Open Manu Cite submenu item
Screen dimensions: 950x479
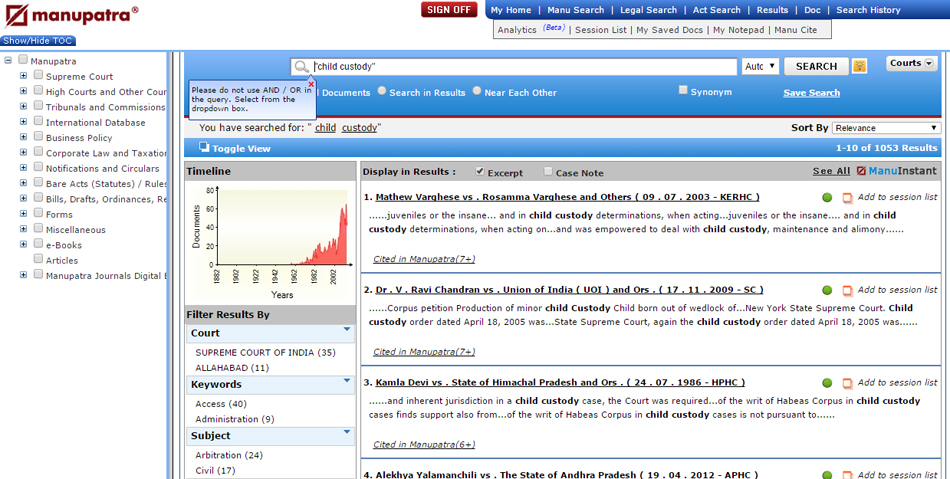tap(796, 30)
